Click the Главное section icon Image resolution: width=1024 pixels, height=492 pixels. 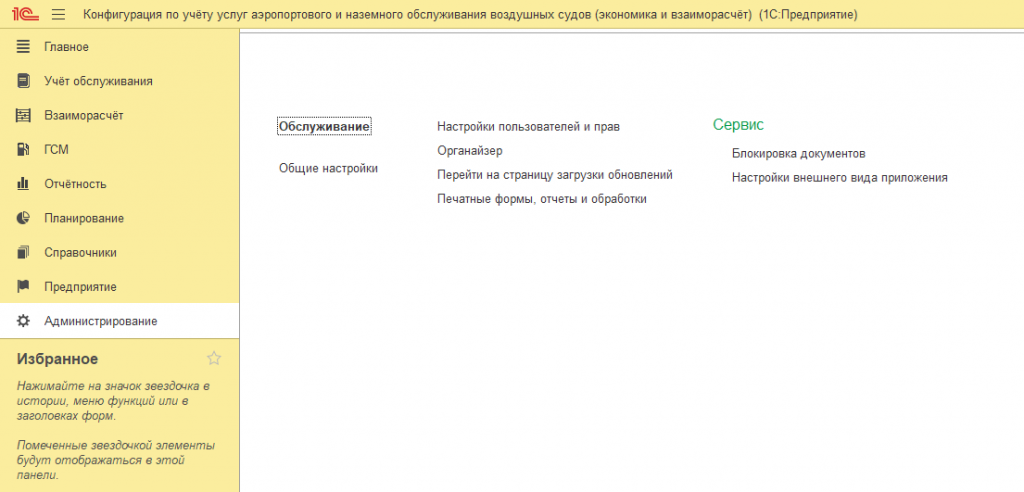point(24,47)
